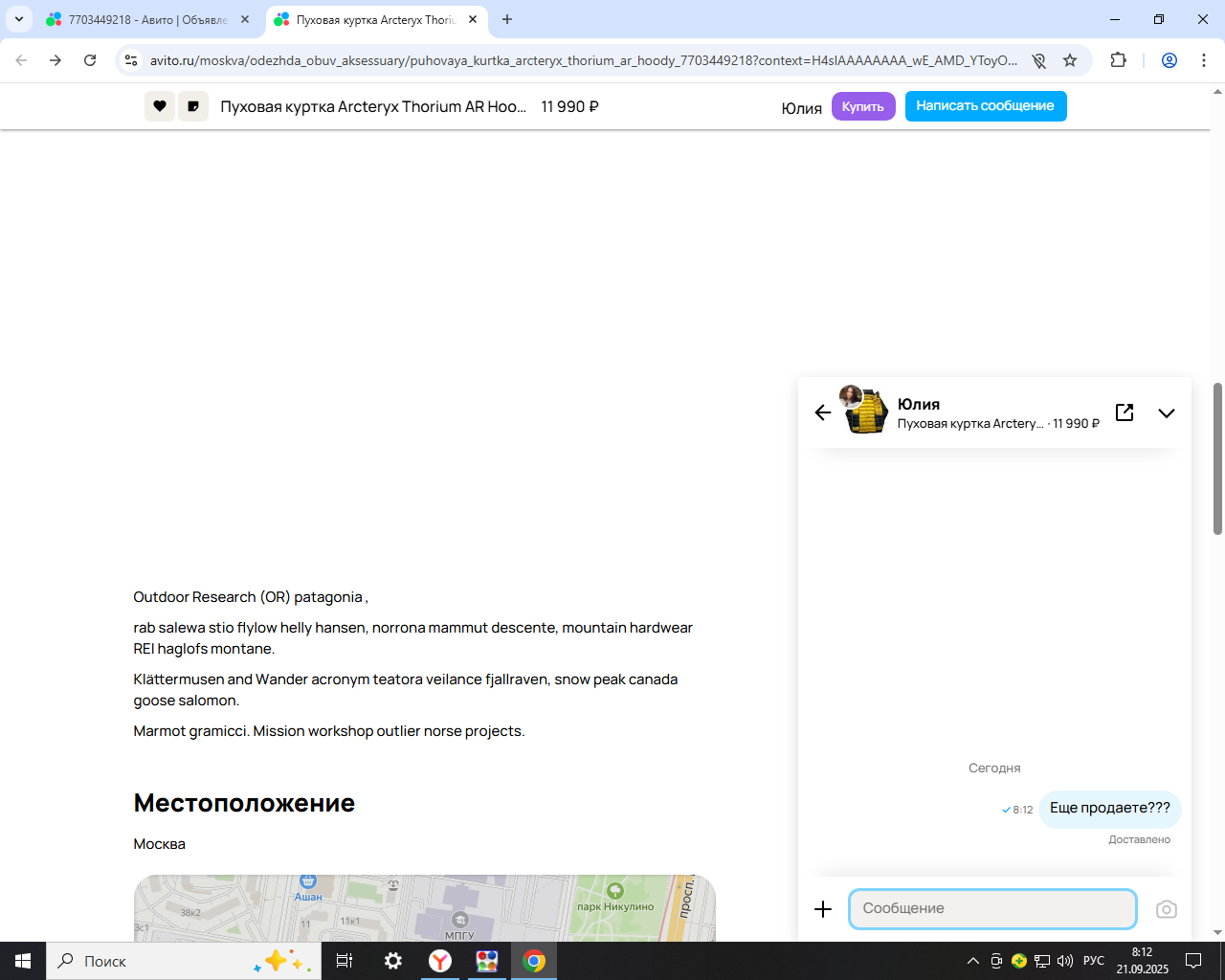Open the Windows notification center
1225x980 pixels.
click(x=1193, y=961)
